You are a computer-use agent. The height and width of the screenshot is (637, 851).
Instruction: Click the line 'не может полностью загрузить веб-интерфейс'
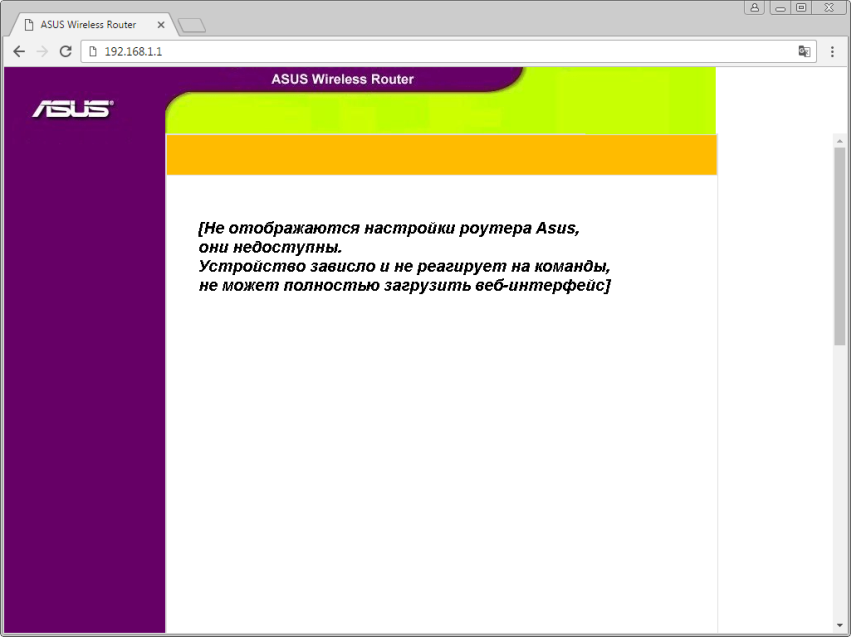(x=404, y=285)
